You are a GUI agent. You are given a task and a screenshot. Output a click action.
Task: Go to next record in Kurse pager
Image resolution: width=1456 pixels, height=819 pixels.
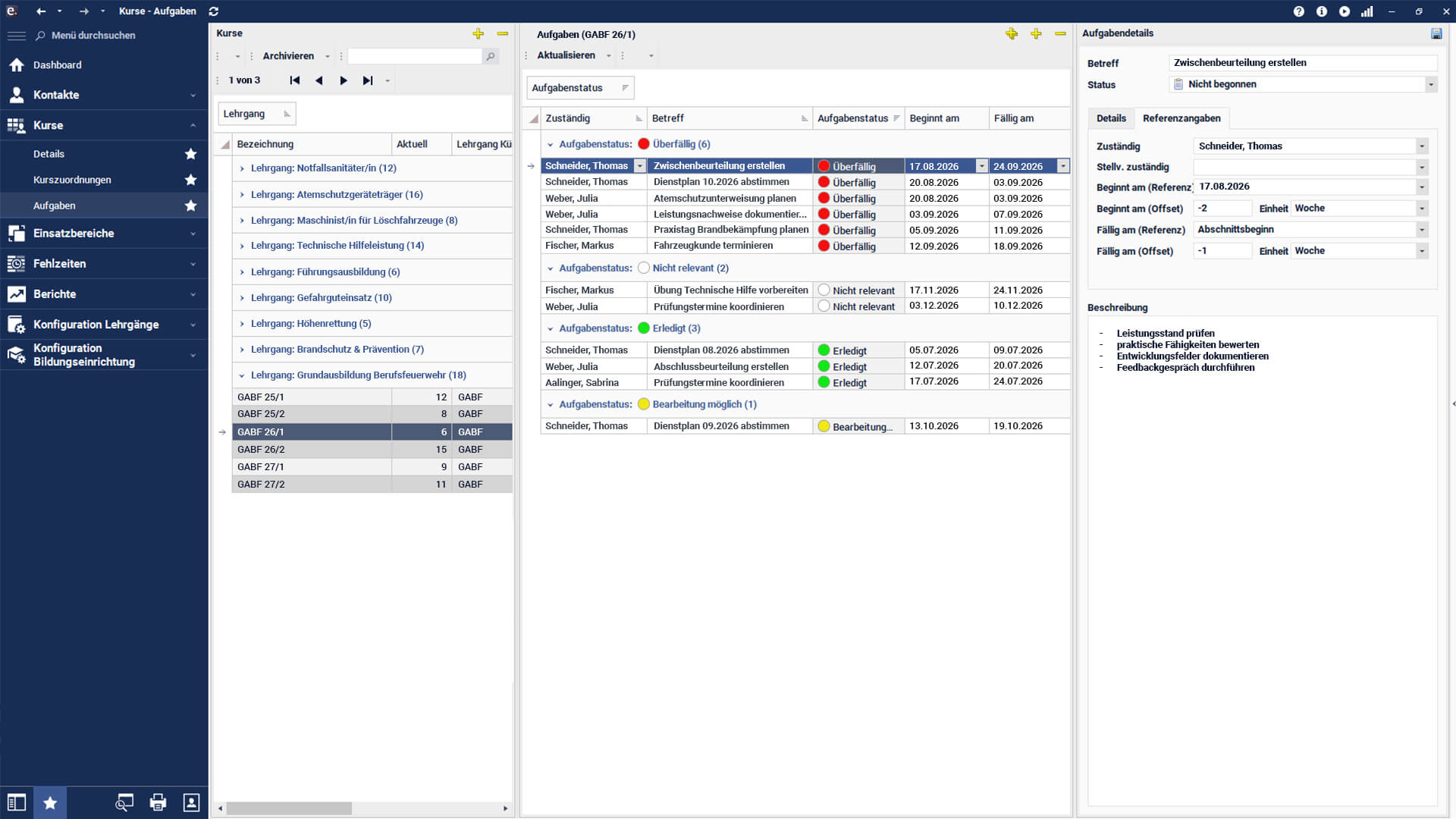[x=344, y=80]
